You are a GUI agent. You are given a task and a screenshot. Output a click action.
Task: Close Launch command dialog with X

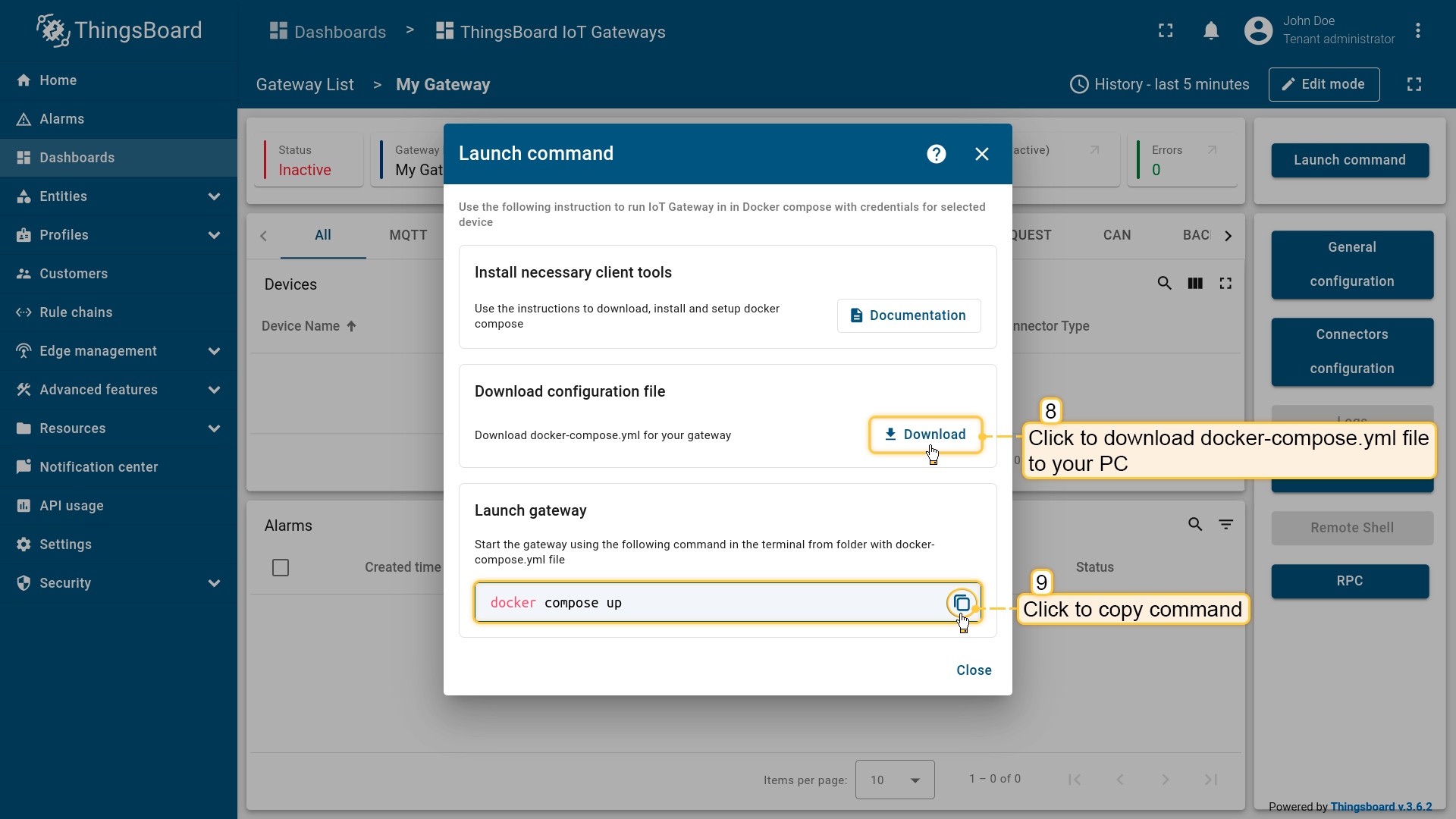(982, 154)
